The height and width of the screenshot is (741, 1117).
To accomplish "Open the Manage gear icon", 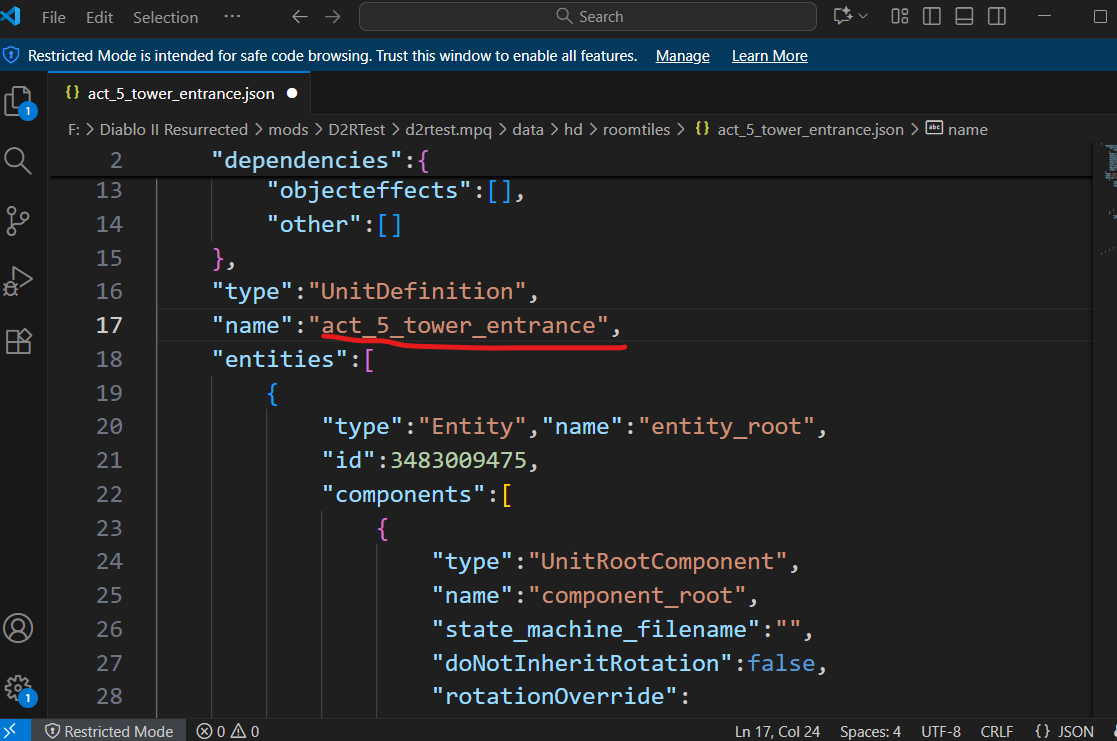I will 19,690.
